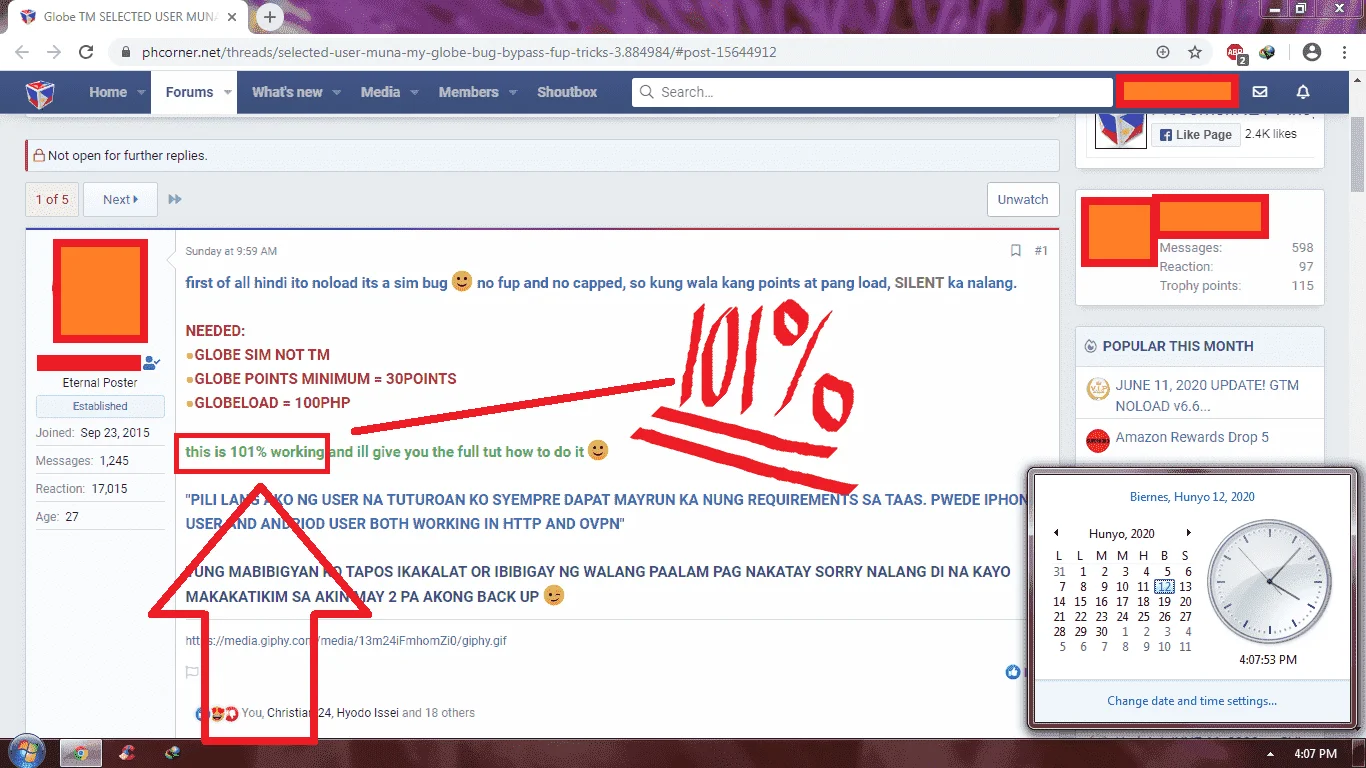Click the analog clock face in popup

point(1269,583)
